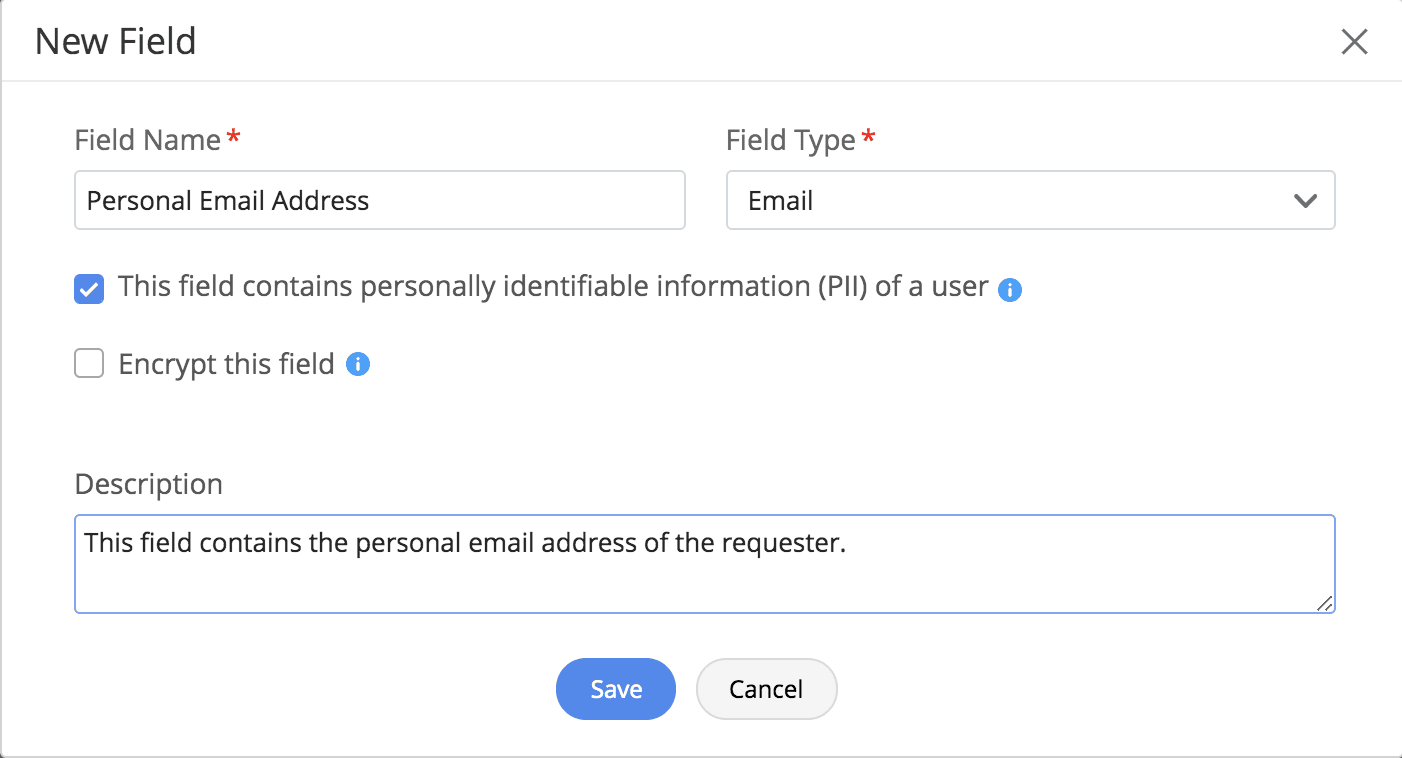Screen dimensions: 1402x758
Task: Click the Description label
Action: pyautogui.click(x=148, y=484)
